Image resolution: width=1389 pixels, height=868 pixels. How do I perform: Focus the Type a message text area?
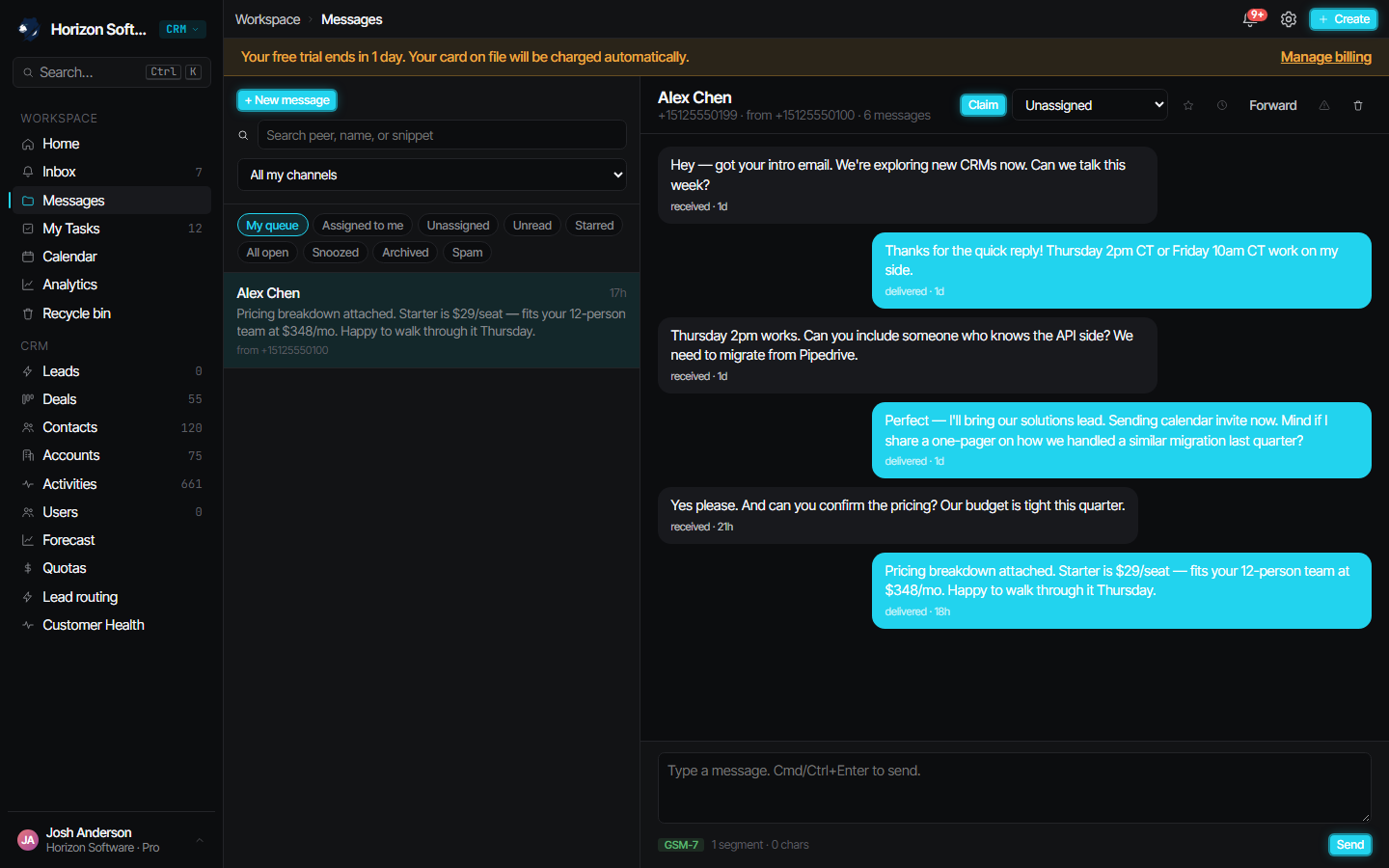coord(1014,788)
